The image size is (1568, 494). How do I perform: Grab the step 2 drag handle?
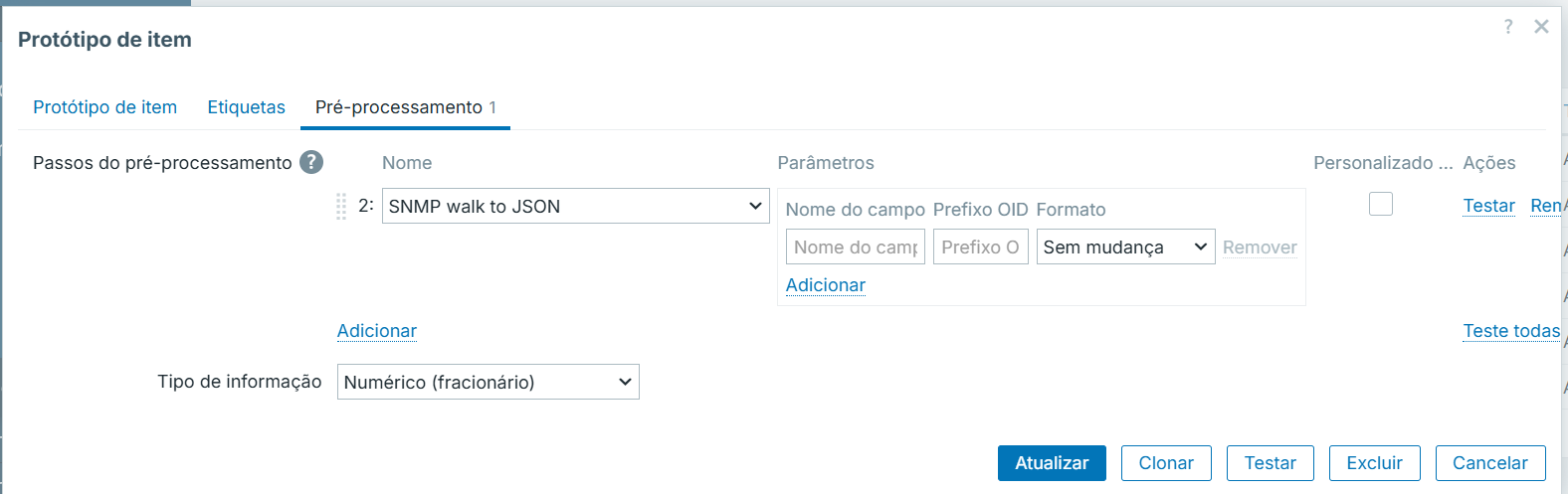pos(341,206)
